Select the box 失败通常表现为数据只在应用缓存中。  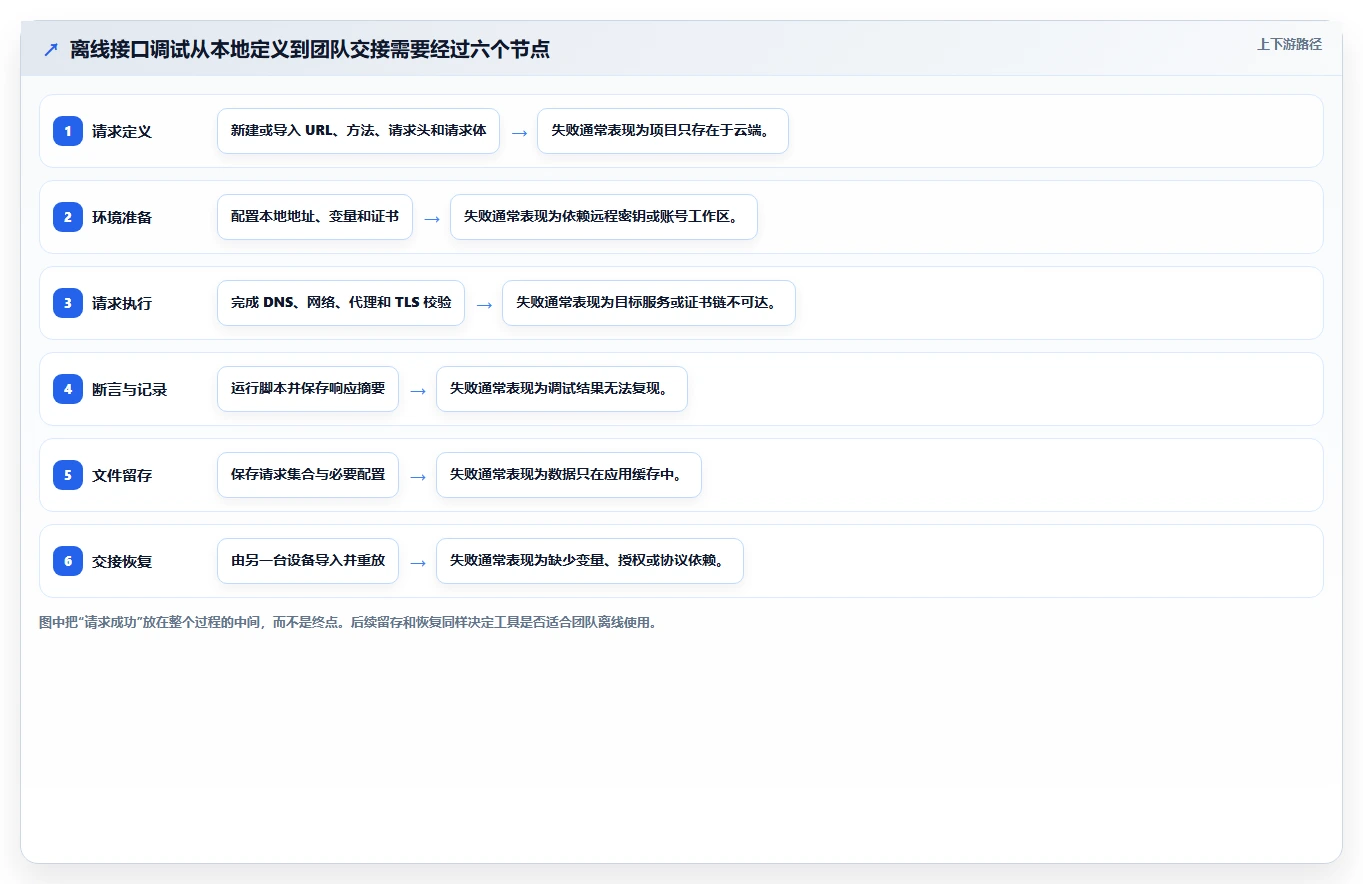pyautogui.click(x=569, y=475)
